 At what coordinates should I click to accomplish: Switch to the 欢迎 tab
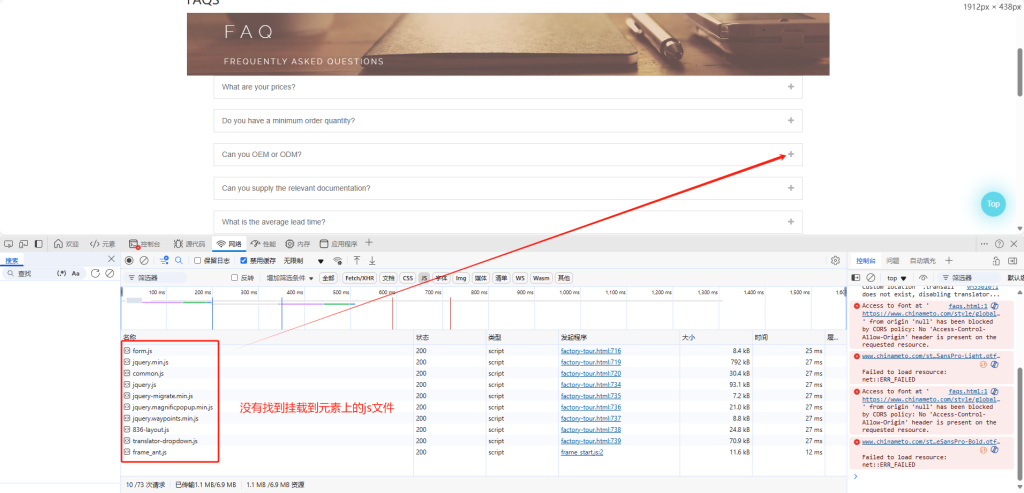(67, 244)
